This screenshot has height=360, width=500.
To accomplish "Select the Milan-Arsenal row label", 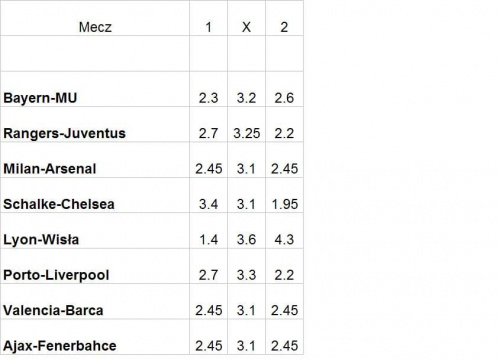I will click(x=50, y=169).
